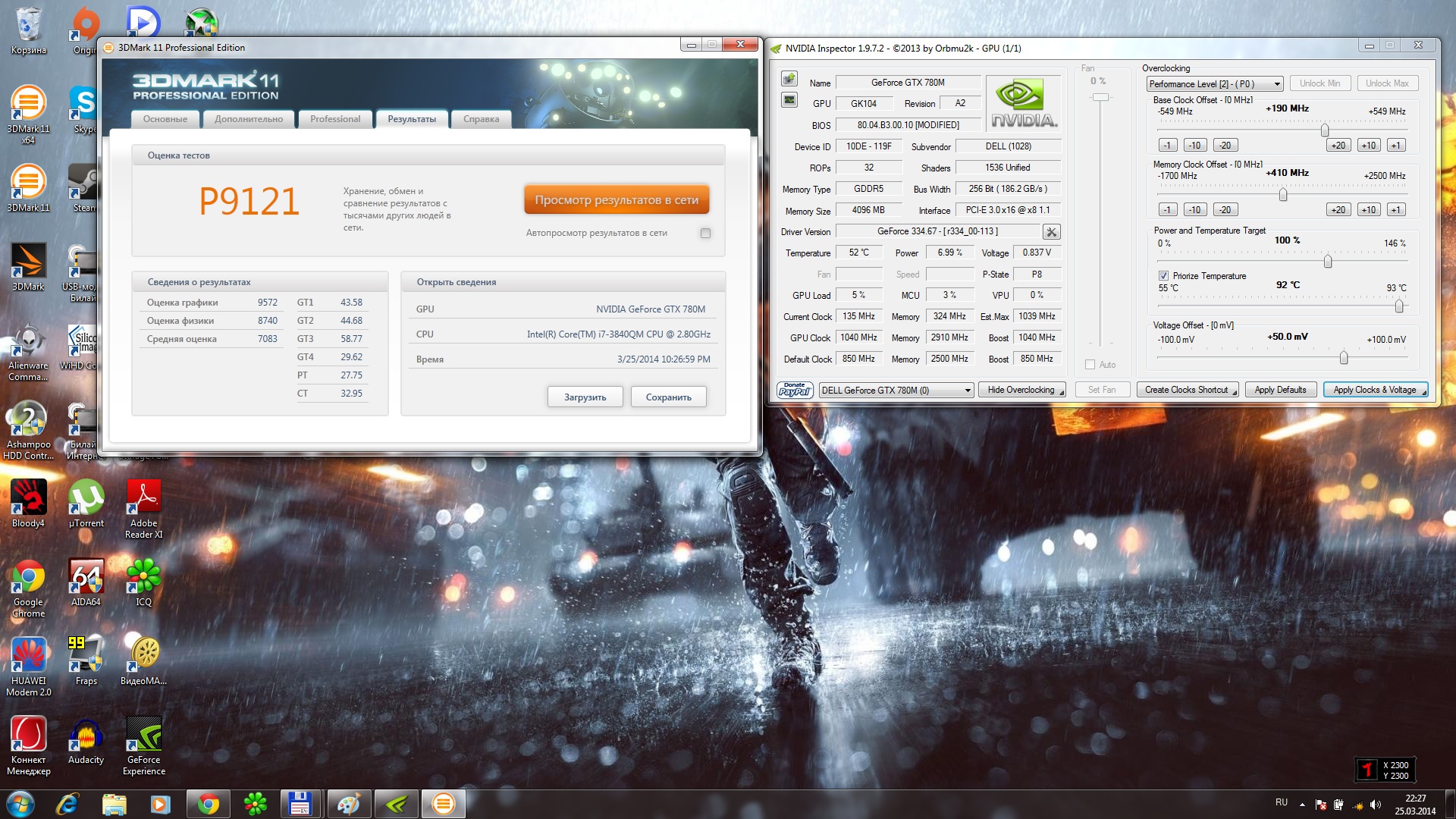Open HUAWEI Modem 2.0 desktop icon
The height and width of the screenshot is (819, 1456).
tap(29, 667)
